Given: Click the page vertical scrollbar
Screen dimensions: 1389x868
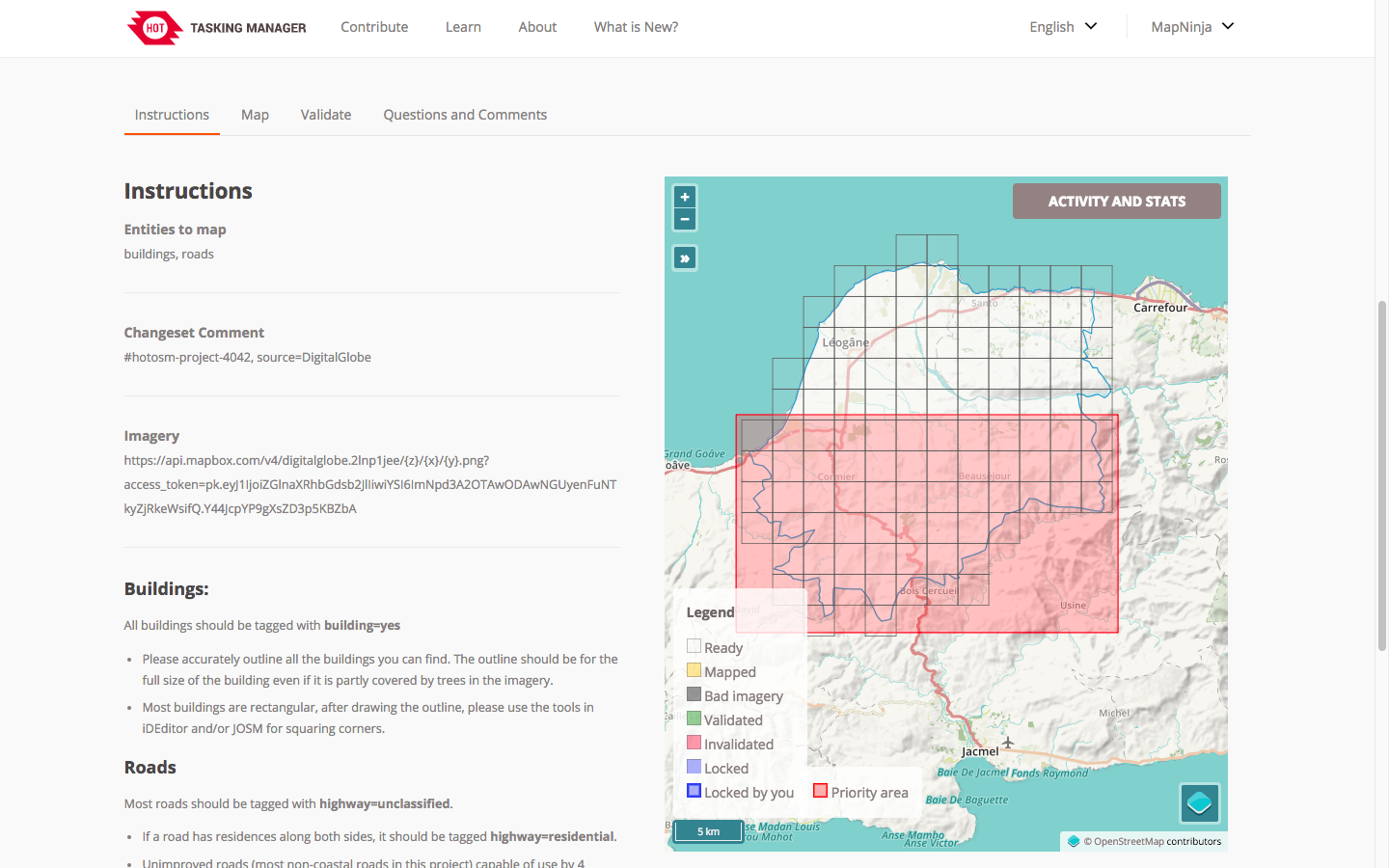Looking at the screenshot, I should [x=1381, y=475].
